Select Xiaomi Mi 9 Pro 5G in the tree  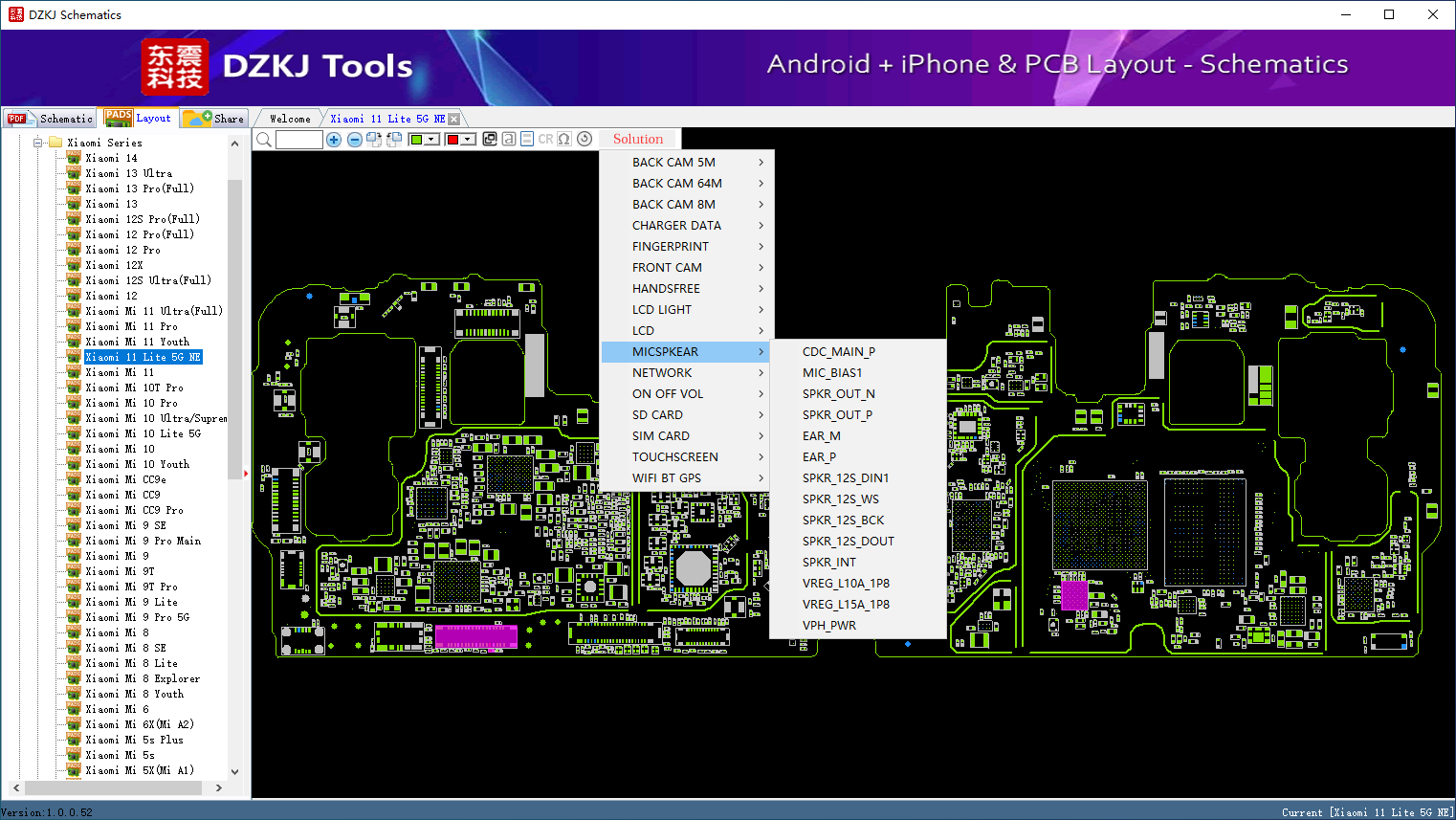[x=138, y=617]
